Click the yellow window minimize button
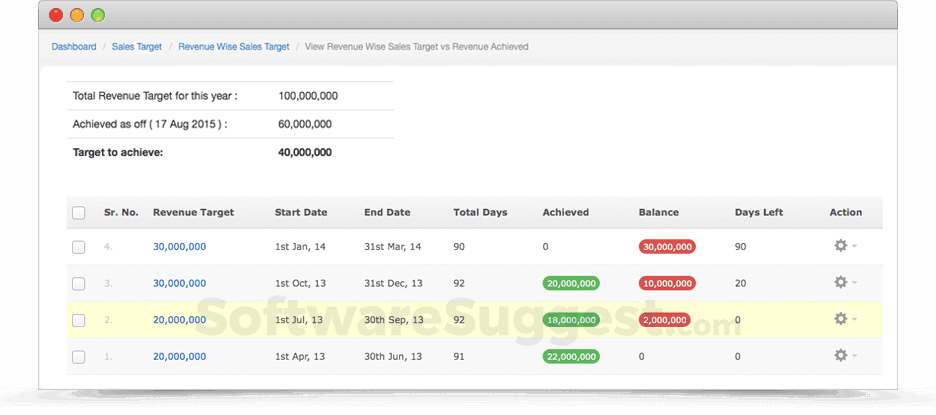This screenshot has width=936, height=415. point(77,15)
